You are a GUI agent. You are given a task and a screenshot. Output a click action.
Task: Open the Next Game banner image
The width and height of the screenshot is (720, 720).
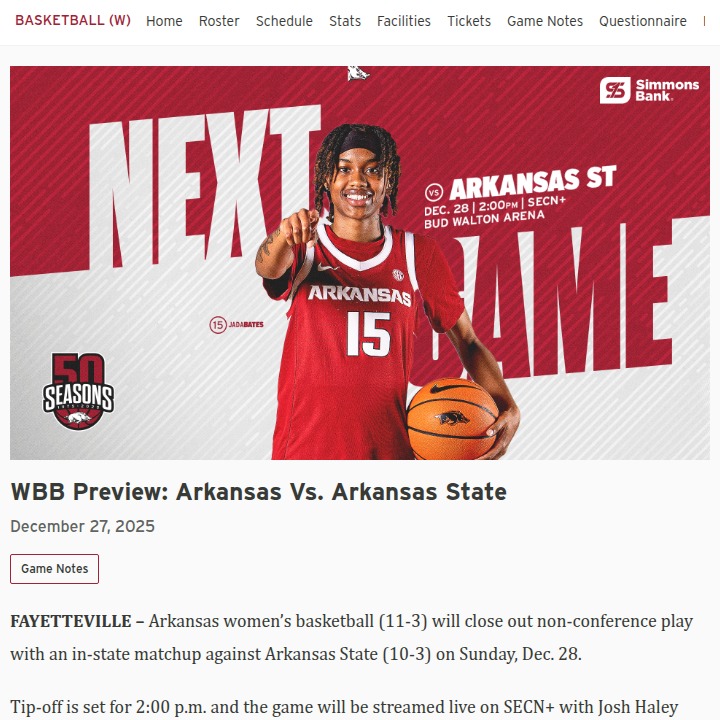click(x=360, y=263)
